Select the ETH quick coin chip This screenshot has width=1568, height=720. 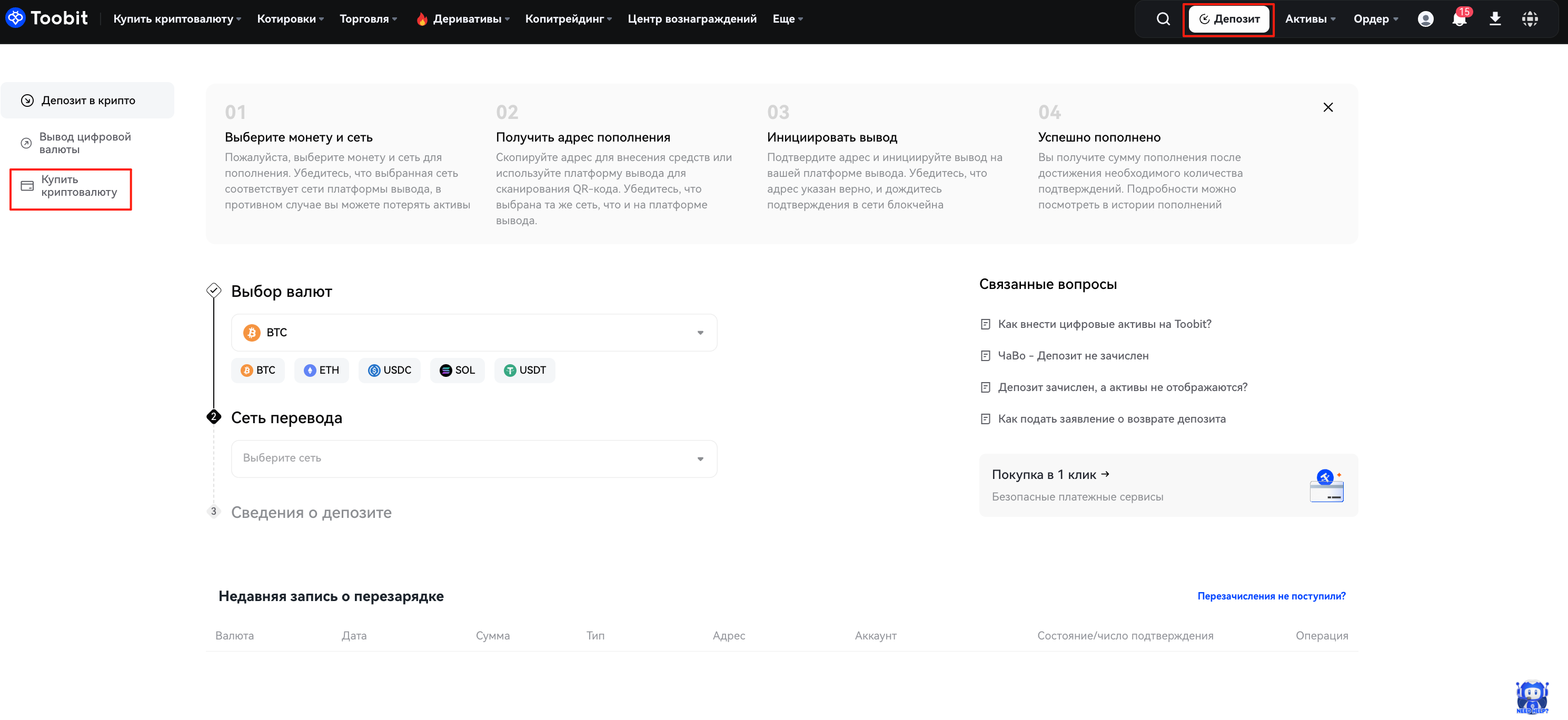[x=321, y=370]
